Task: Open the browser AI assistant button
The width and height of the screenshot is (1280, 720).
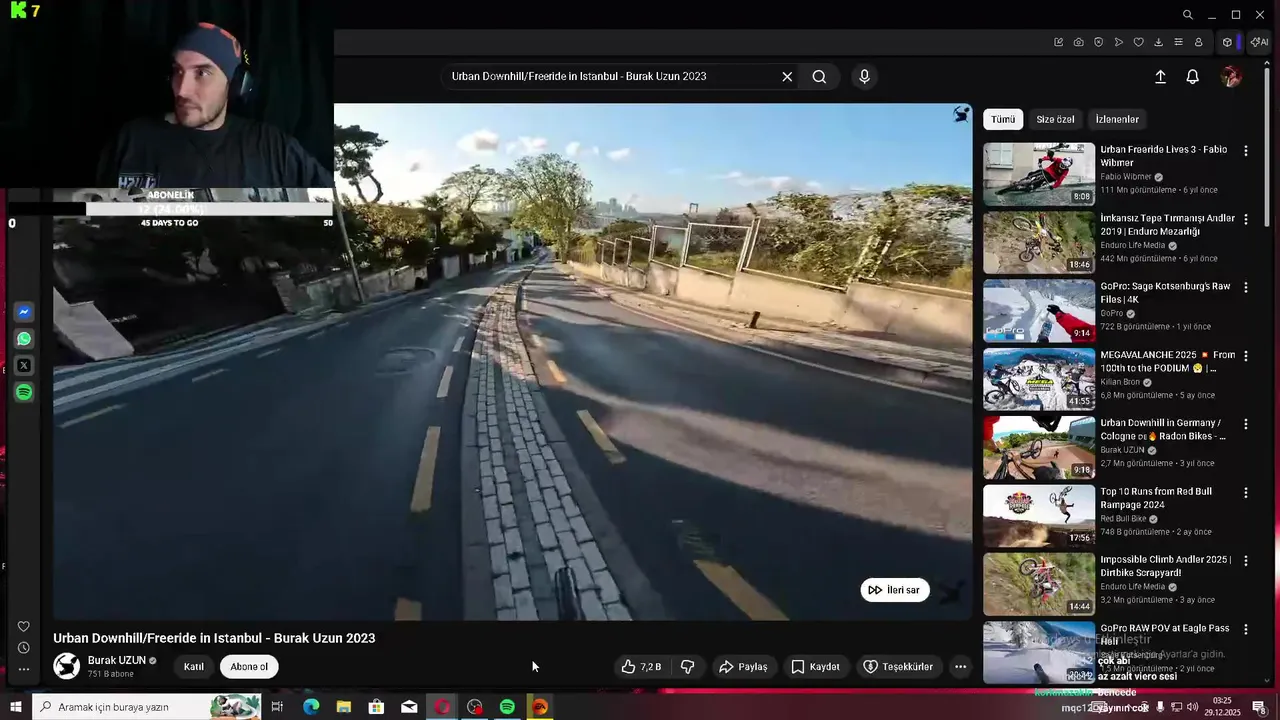Action: (x=1260, y=42)
